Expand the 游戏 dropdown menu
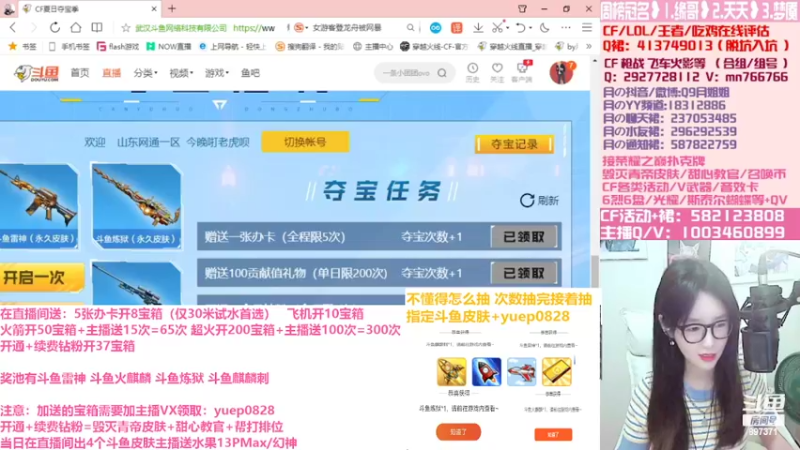 (x=217, y=73)
